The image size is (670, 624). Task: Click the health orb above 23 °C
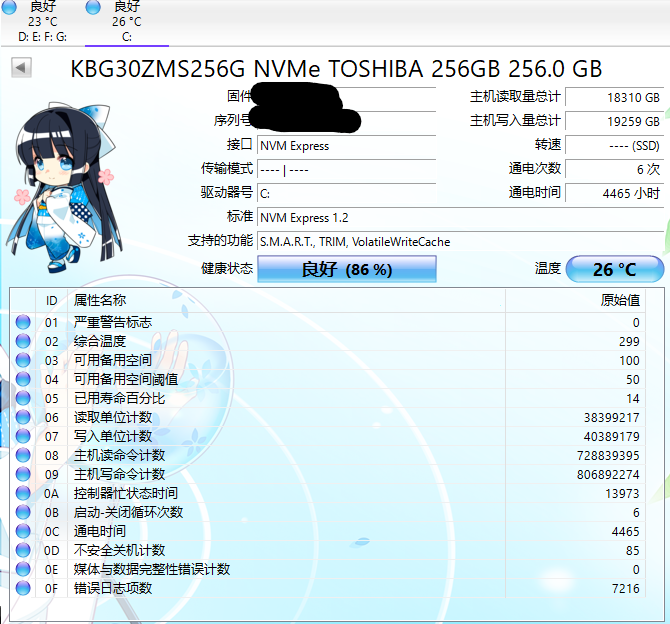9,6
